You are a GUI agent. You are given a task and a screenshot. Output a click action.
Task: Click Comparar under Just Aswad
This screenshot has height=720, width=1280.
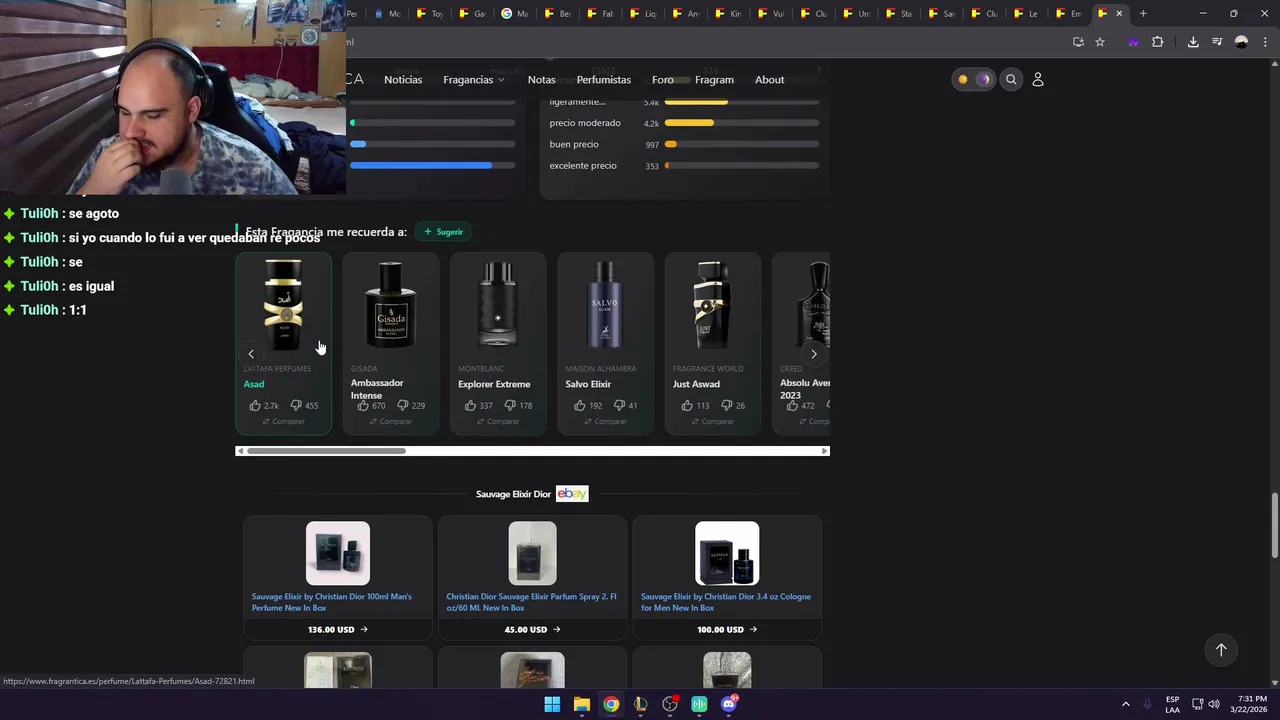click(712, 421)
